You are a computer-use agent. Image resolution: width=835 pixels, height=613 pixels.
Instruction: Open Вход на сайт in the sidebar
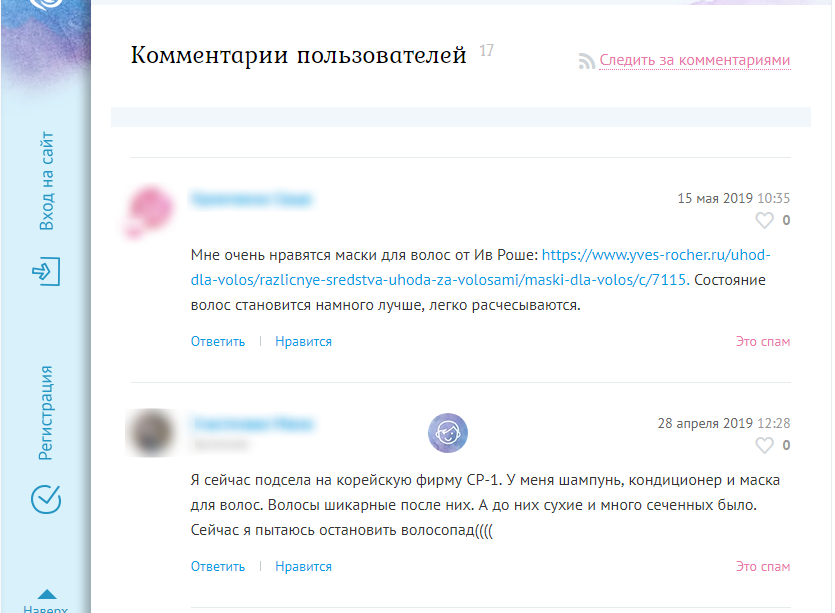pyautogui.click(x=47, y=181)
